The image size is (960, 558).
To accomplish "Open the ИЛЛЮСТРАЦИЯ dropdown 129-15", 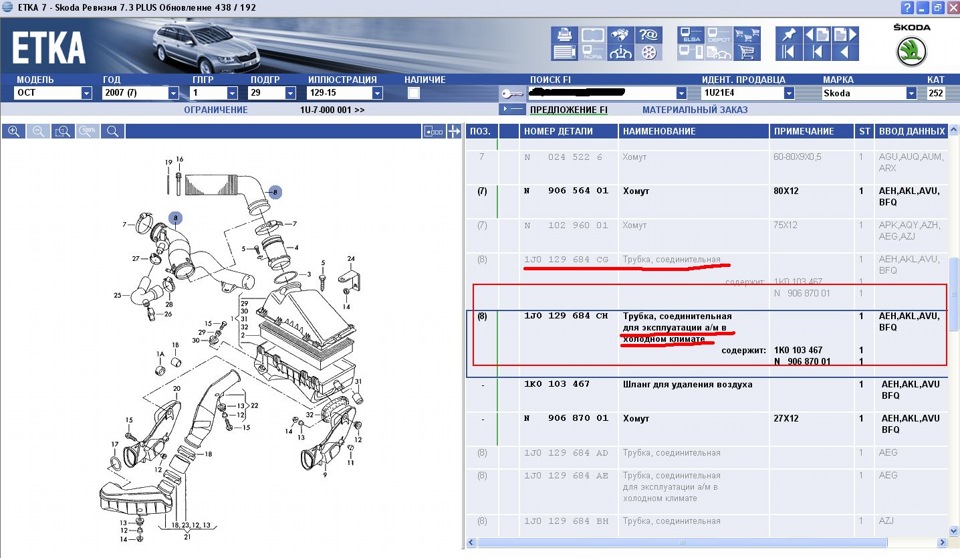I will [x=377, y=93].
